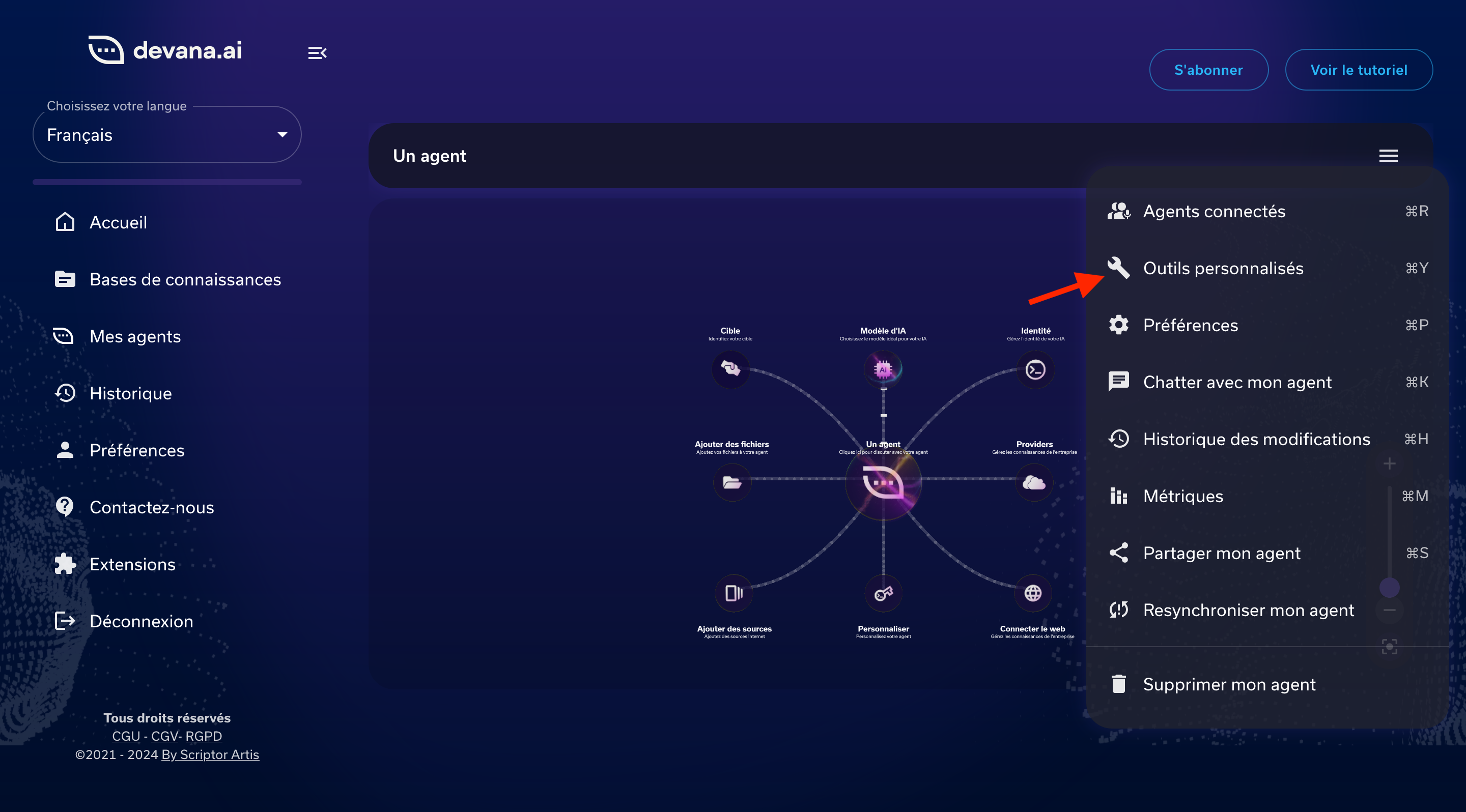Open the Modèle d'IA chip icon

click(884, 369)
